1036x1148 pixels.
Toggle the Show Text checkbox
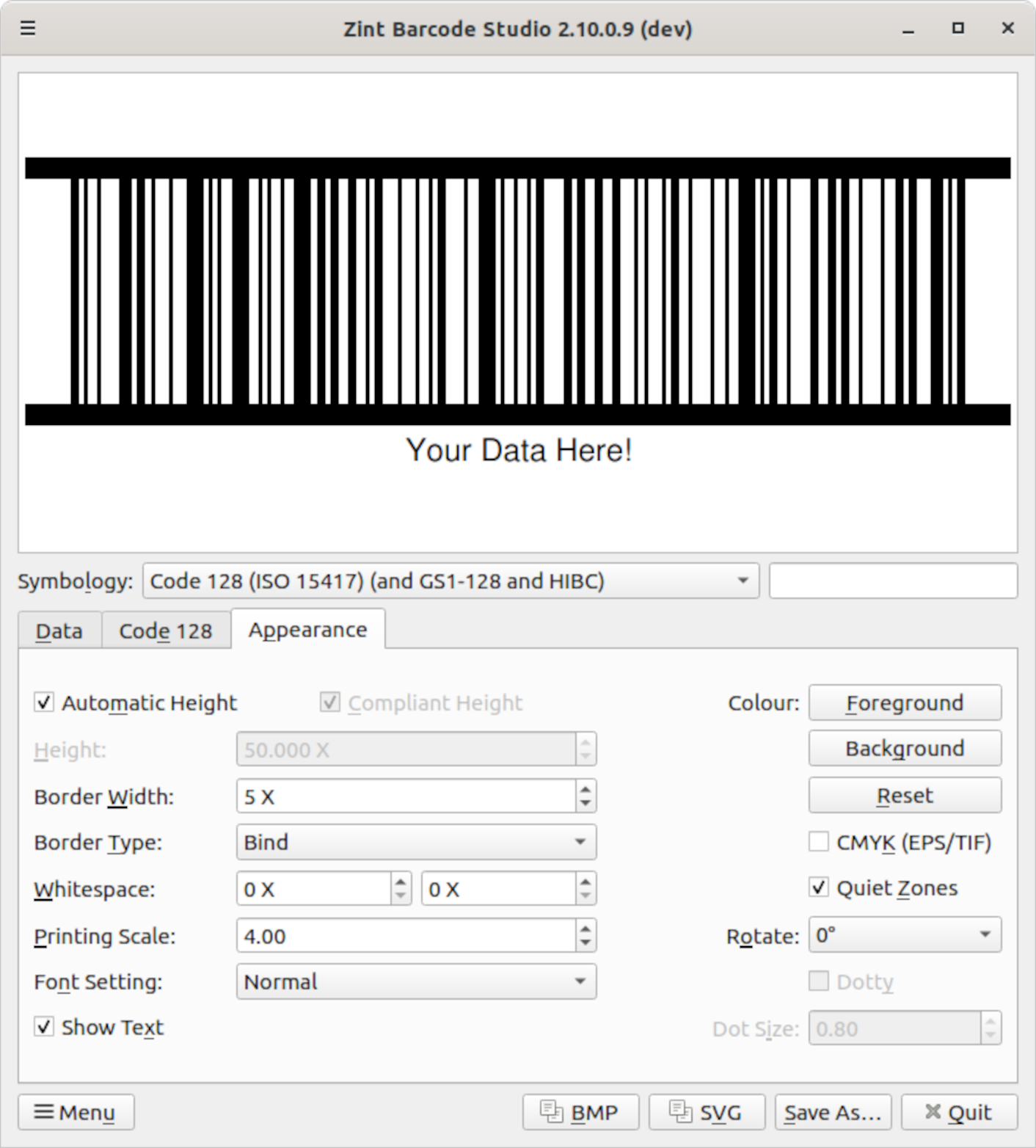pos(44,1027)
